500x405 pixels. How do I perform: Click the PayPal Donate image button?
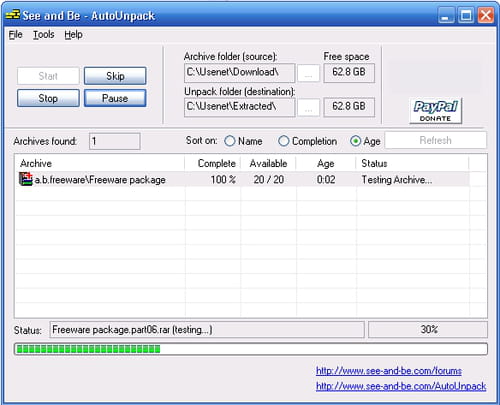pyautogui.click(x=435, y=111)
